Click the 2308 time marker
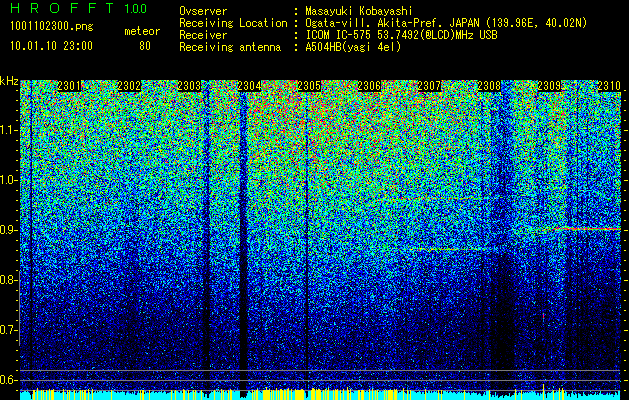Image resolution: width=629 pixels, height=400 pixels. [489, 86]
